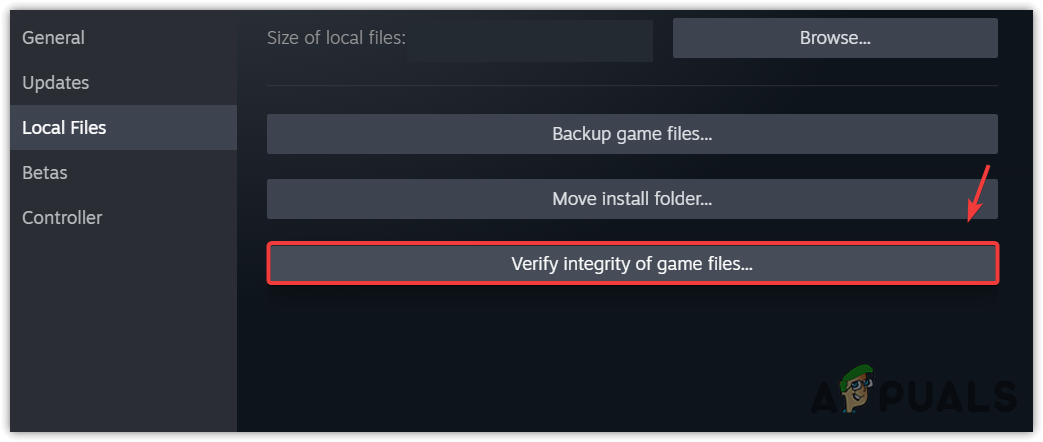Switch to the Updates tab
1043x442 pixels.
56,83
